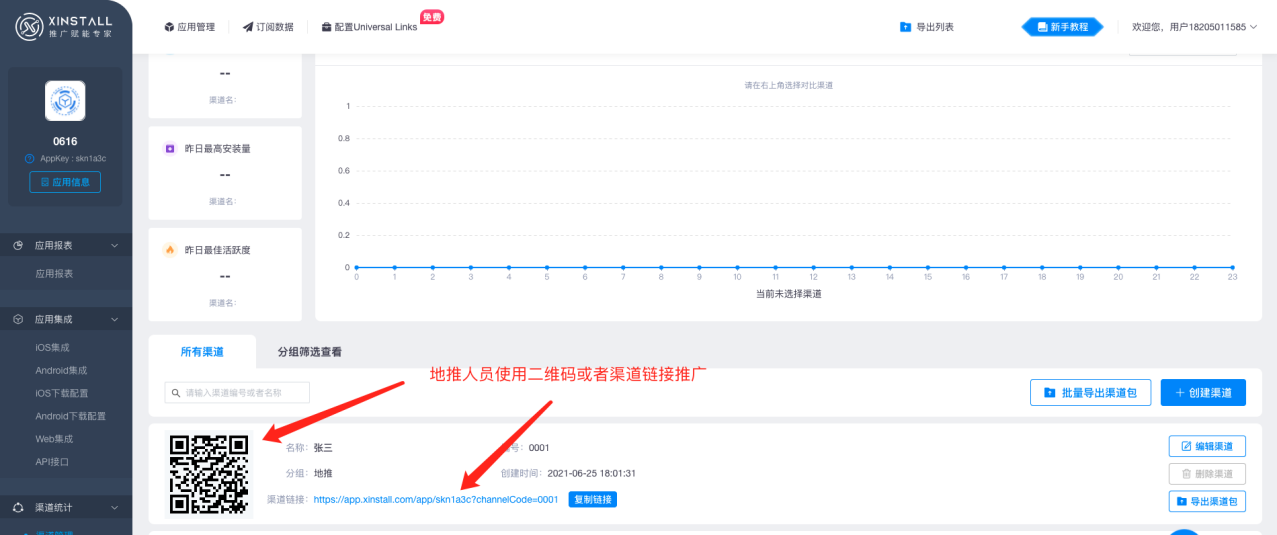This screenshot has height=535, width=1277.
Task: Click the 昨日最佳活跃度 flame icon
Action: [x=170, y=250]
